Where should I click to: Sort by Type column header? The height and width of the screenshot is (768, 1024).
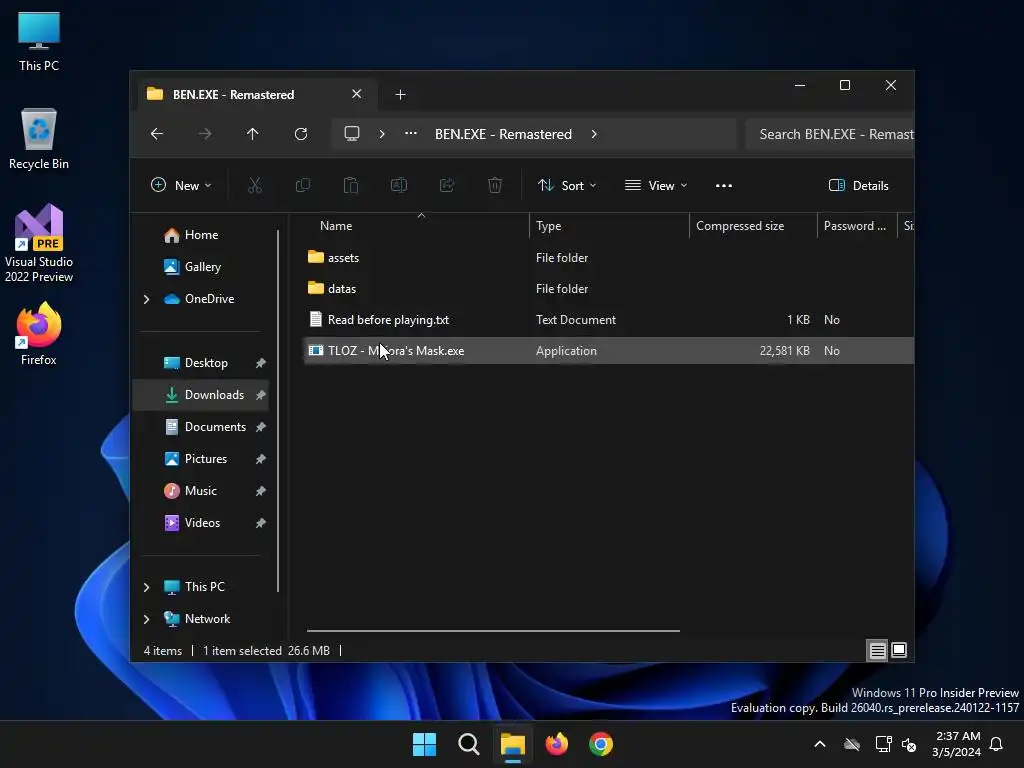tap(609, 226)
